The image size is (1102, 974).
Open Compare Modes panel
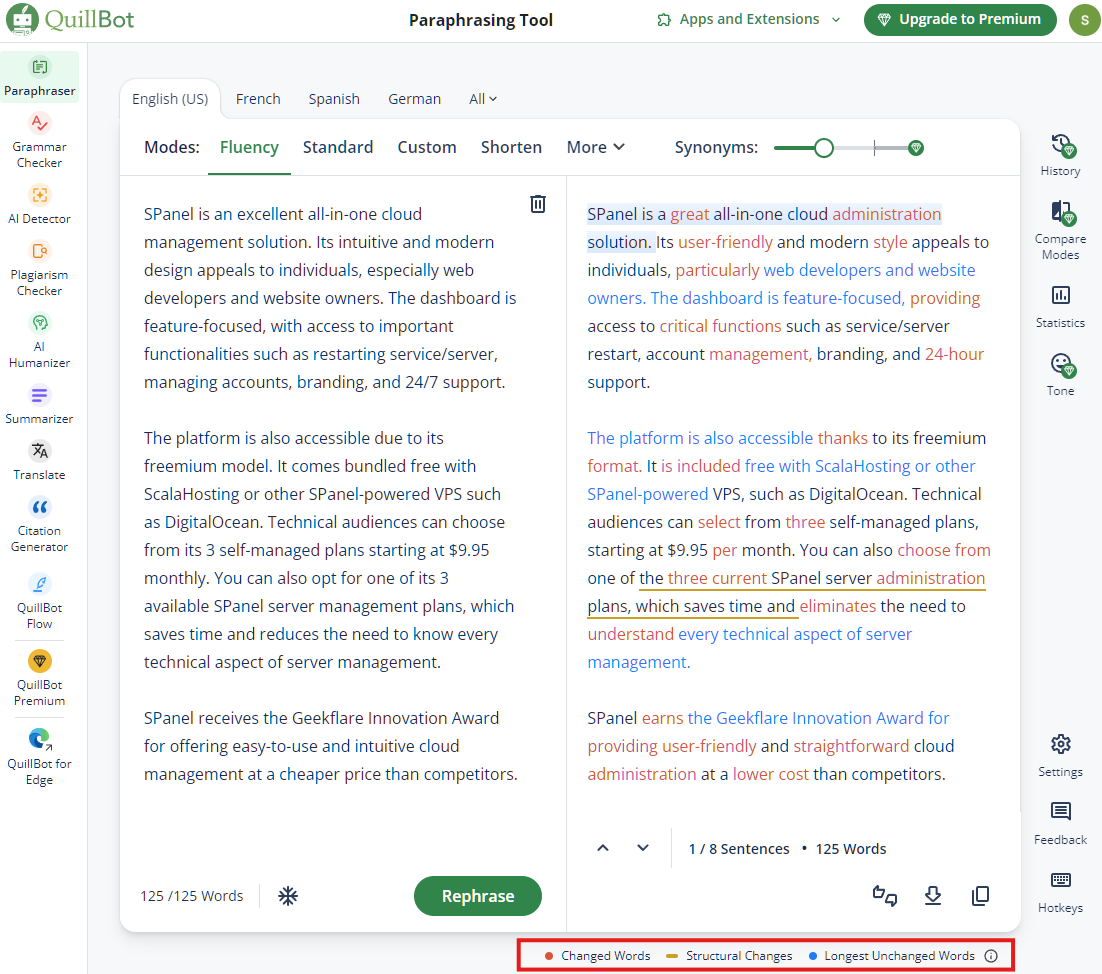pyautogui.click(x=1061, y=230)
